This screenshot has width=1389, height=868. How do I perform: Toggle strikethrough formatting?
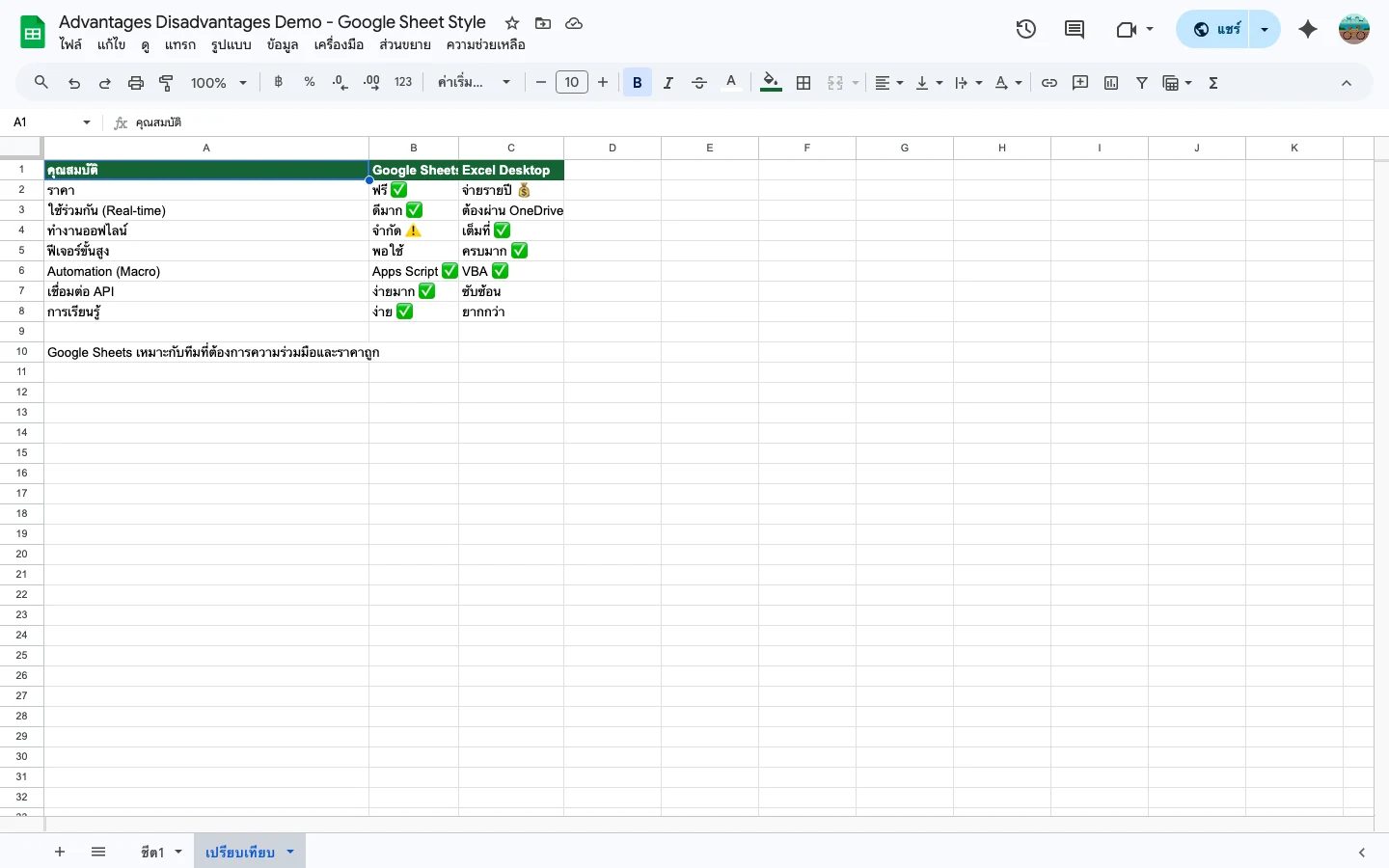click(699, 82)
